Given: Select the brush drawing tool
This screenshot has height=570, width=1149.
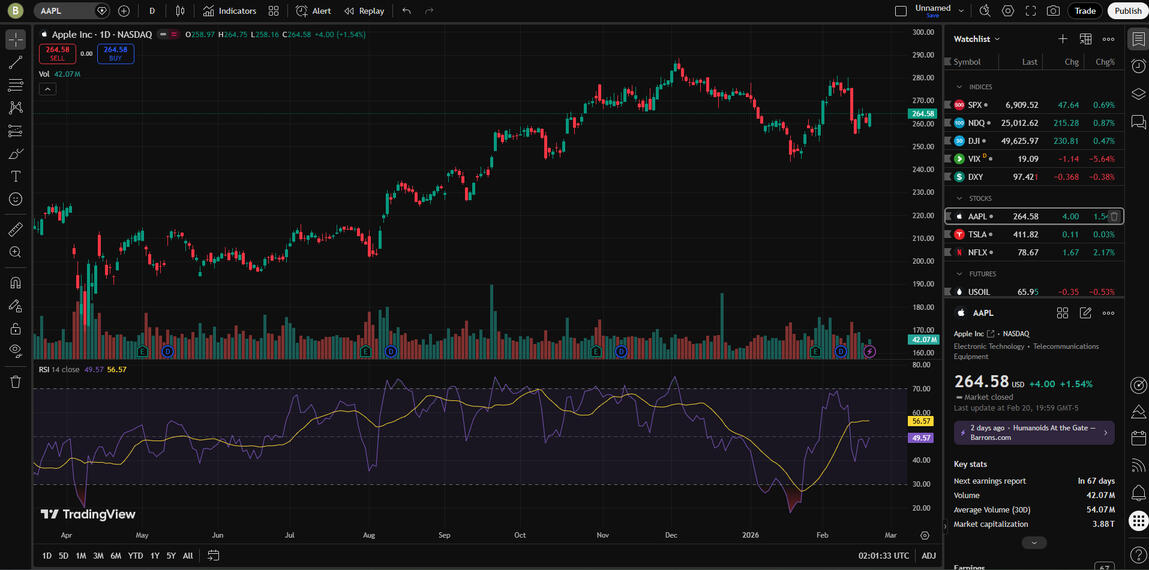Looking at the screenshot, I should pyautogui.click(x=15, y=153).
